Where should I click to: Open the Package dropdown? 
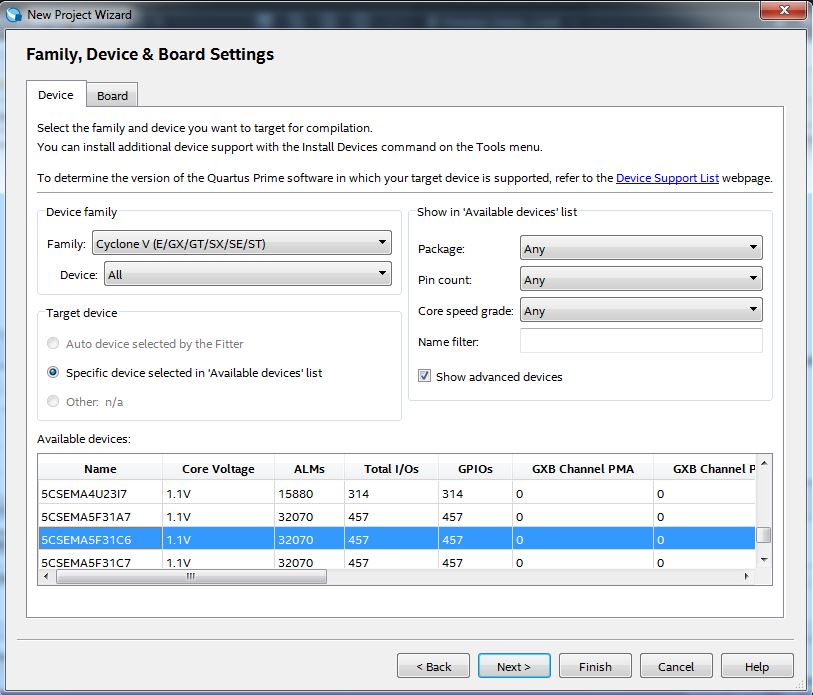tap(641, 248)
